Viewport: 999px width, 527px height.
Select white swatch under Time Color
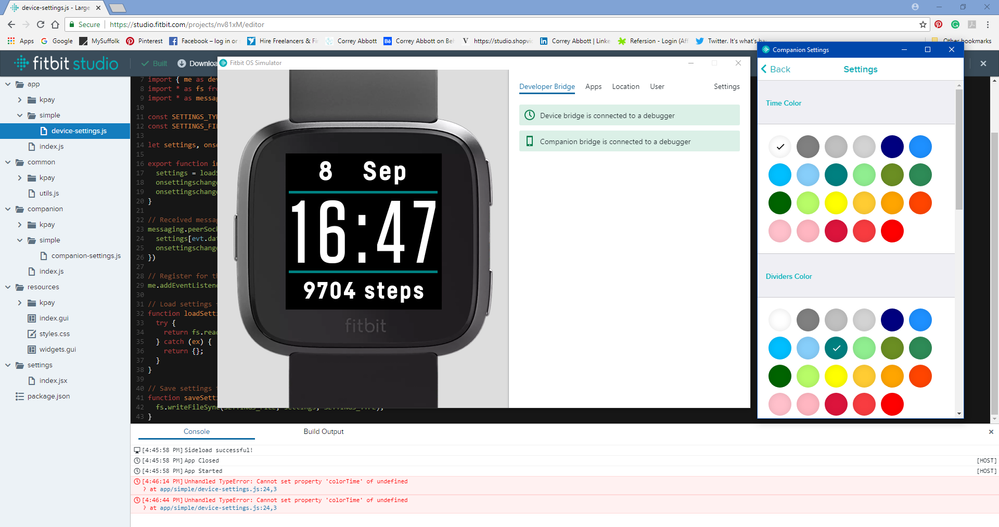tap(780, 147)
